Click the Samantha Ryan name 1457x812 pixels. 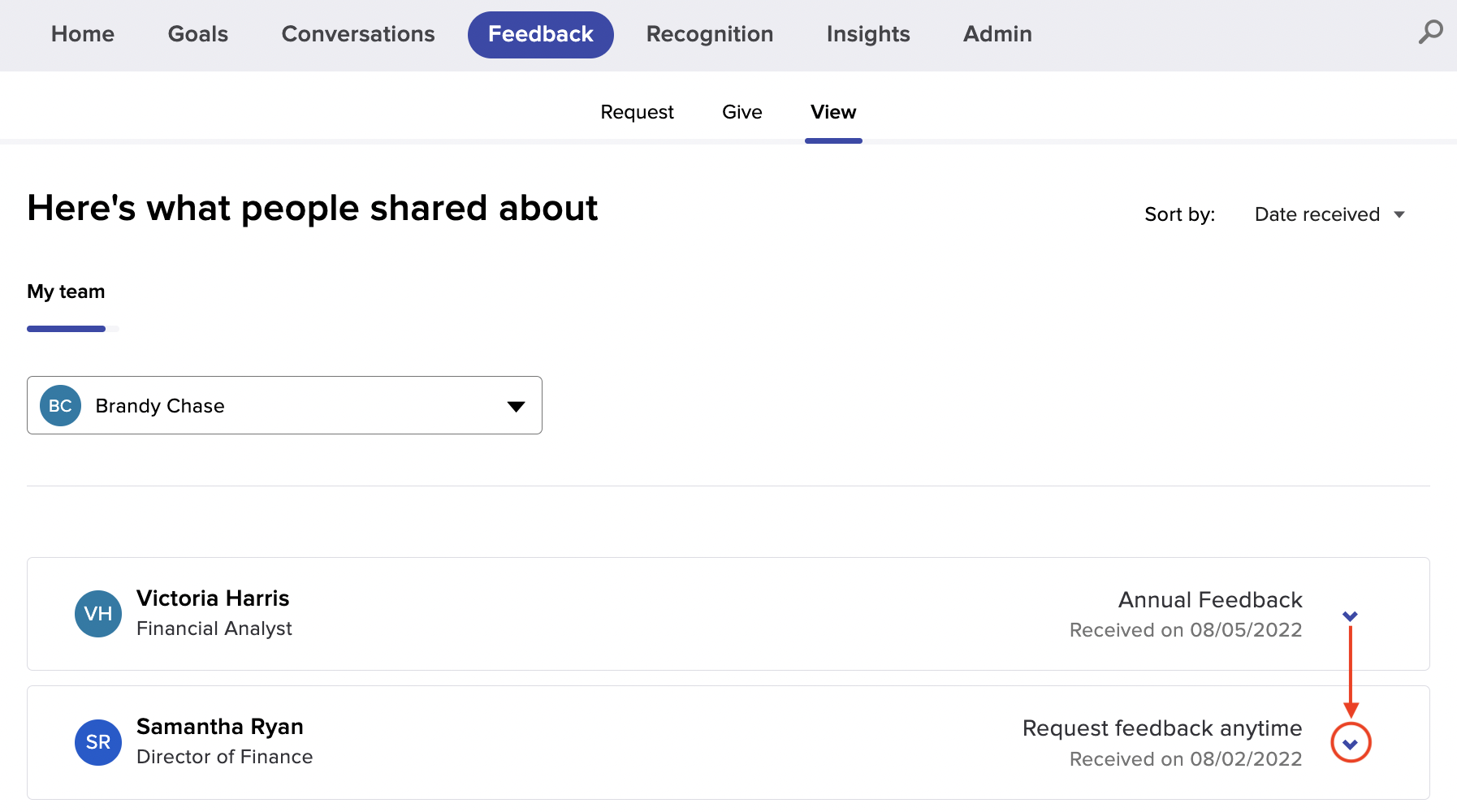click(x=220, y=727)
